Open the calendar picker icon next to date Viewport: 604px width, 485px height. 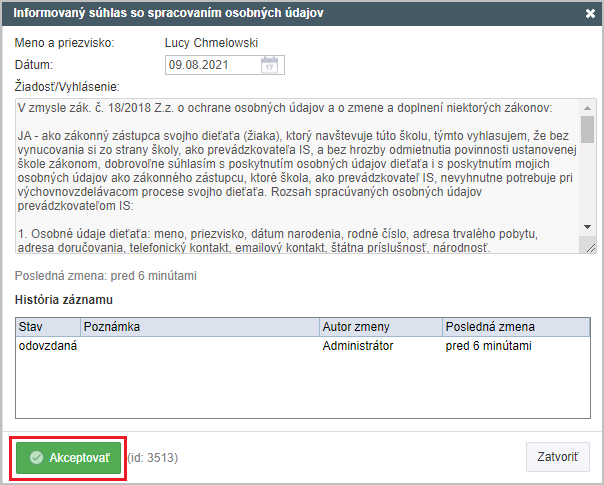pyautogui.click(x=269, y=65)
